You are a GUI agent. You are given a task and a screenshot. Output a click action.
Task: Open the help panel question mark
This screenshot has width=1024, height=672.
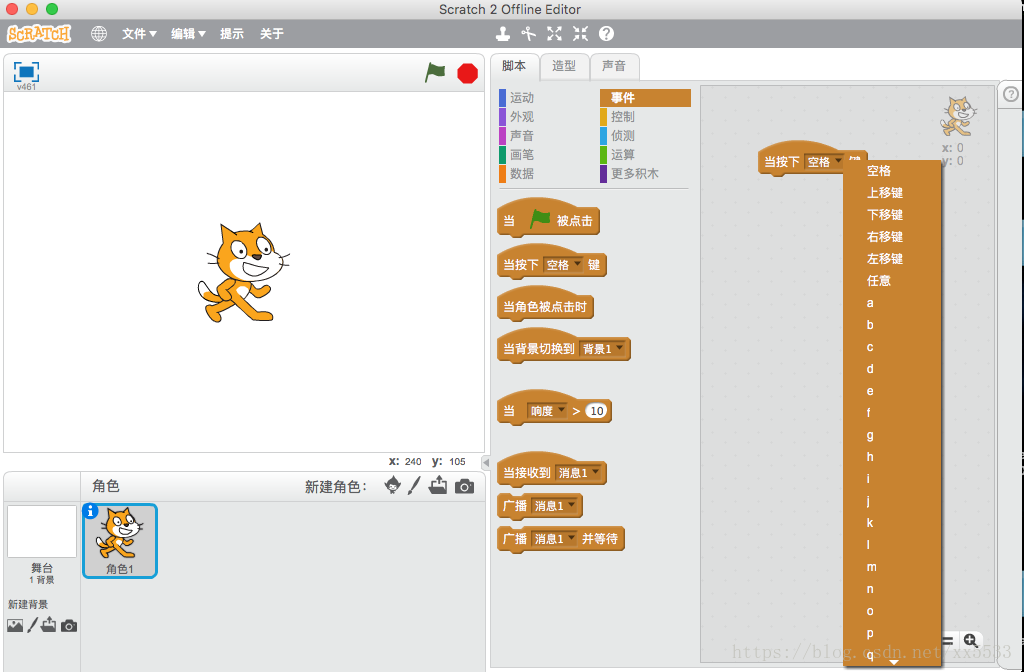tap(1011, 94)
